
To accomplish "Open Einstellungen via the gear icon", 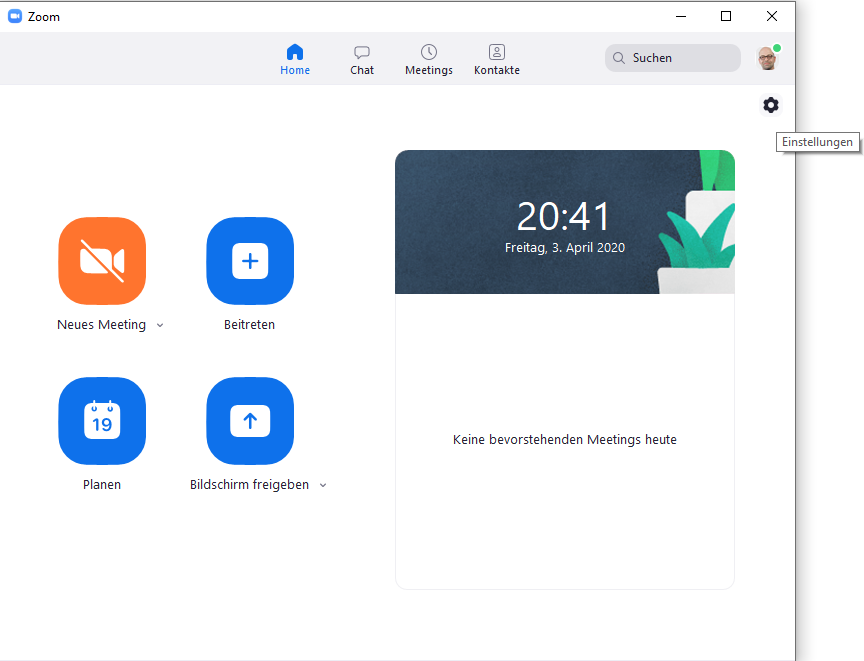I will point(770,105).
